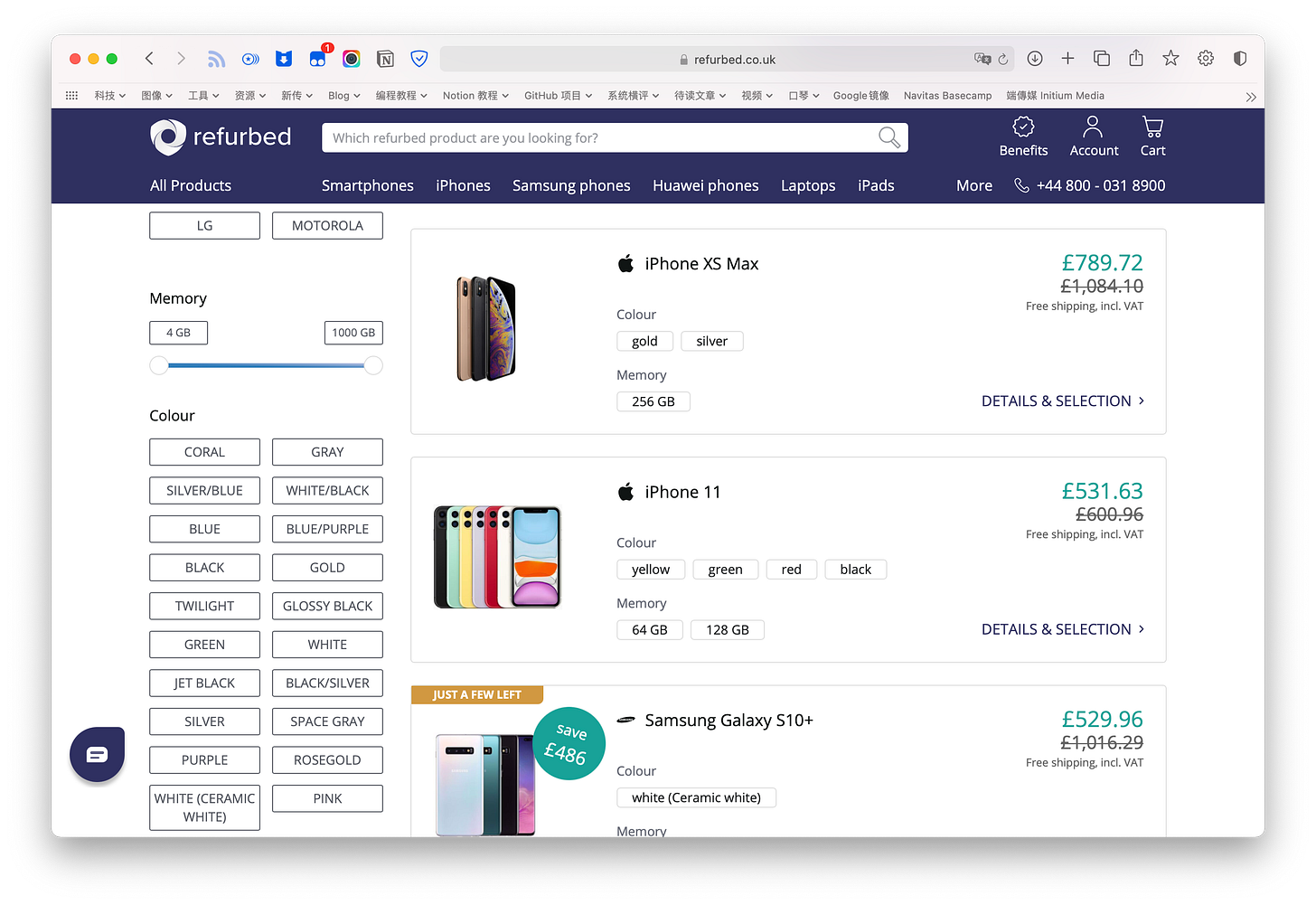Open Details & Selection for iPhone XS Max
Image resolution: width=1316 pixels, height=905 pixels.
tap(1063, 401)
